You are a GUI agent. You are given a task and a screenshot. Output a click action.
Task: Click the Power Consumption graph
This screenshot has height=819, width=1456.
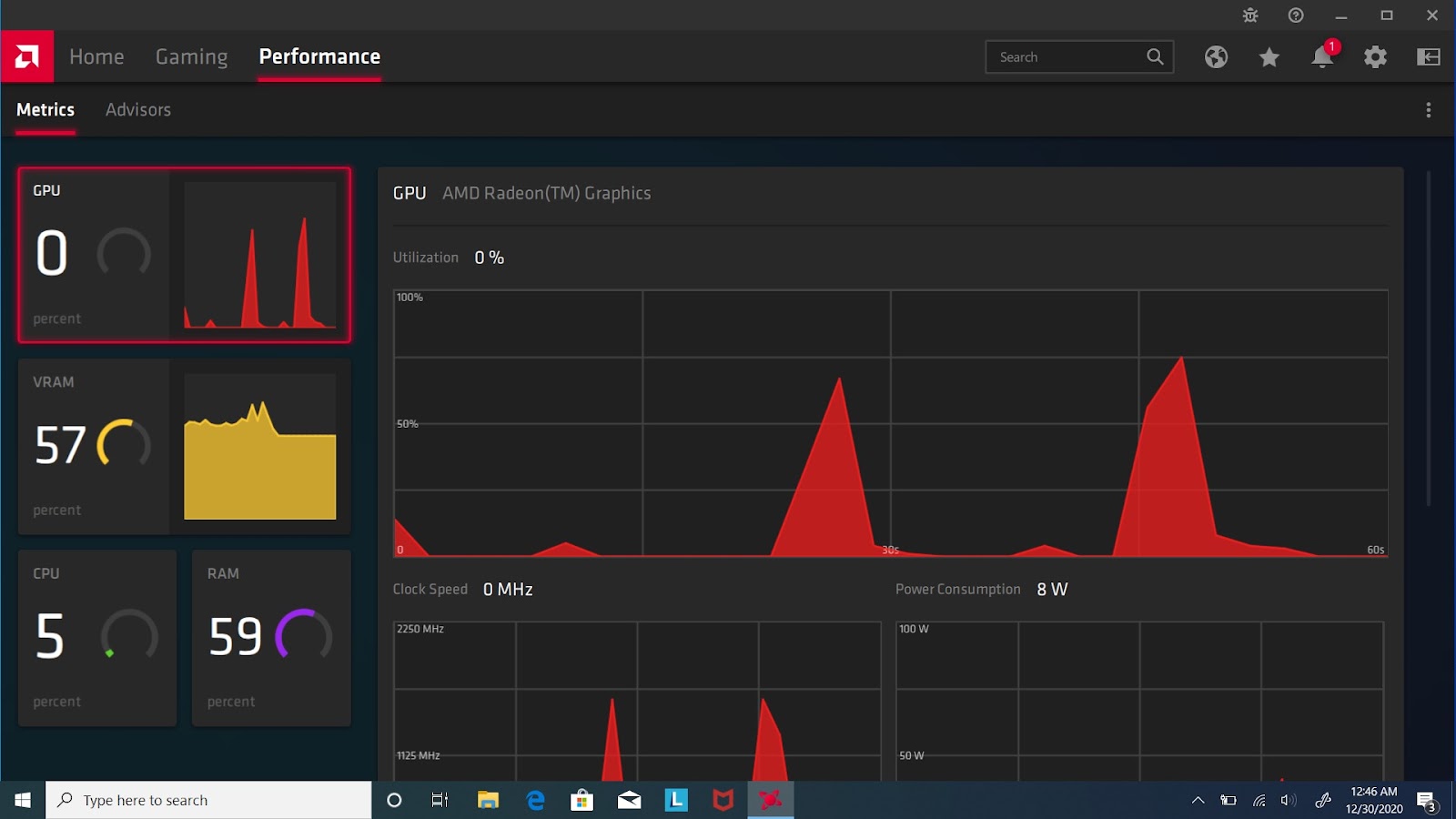1139,701
